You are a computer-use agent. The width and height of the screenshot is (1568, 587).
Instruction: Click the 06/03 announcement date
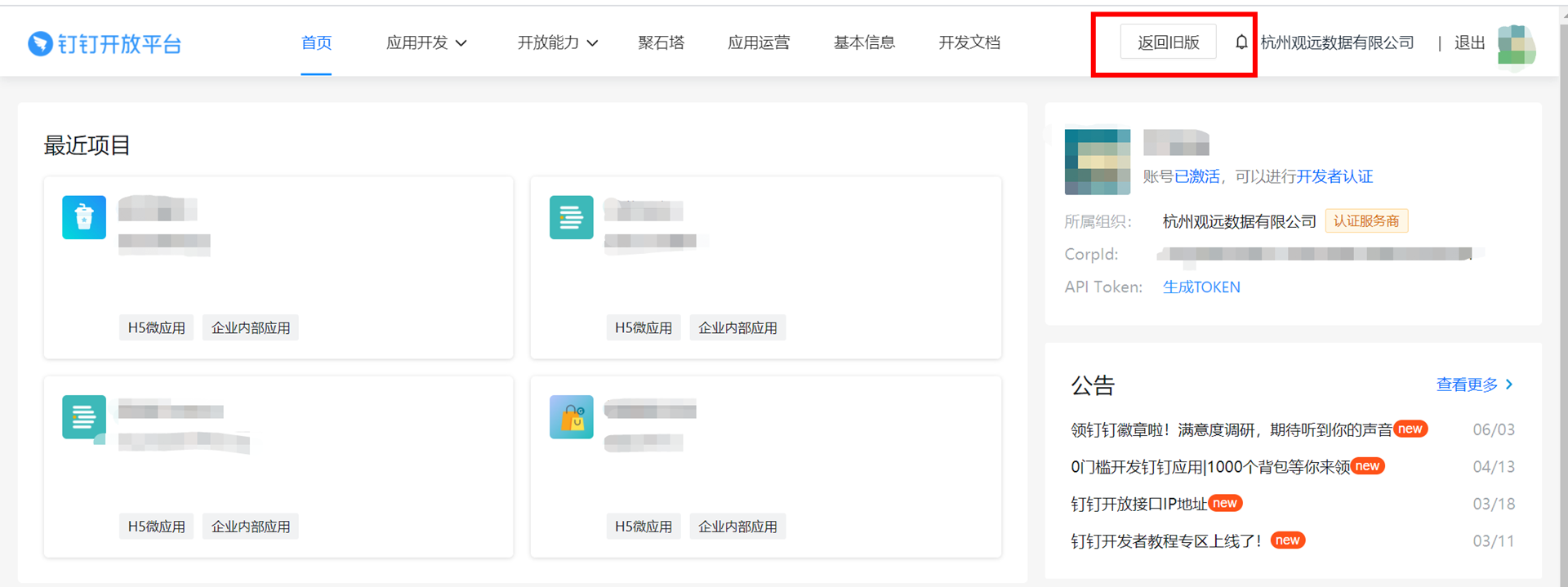coord(1494,429)
